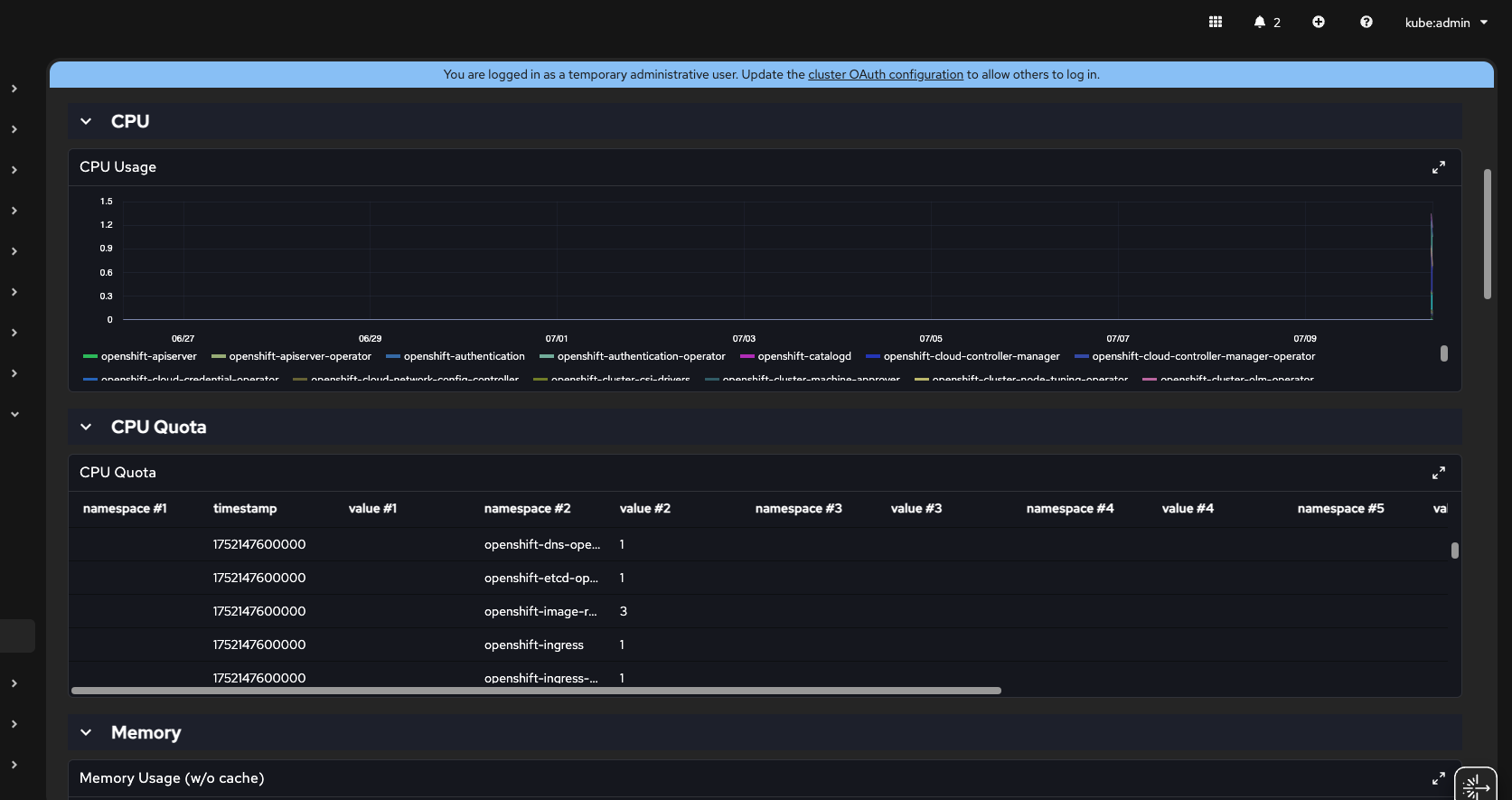Select the openshift-dns-ope... namespace cell

542,544
